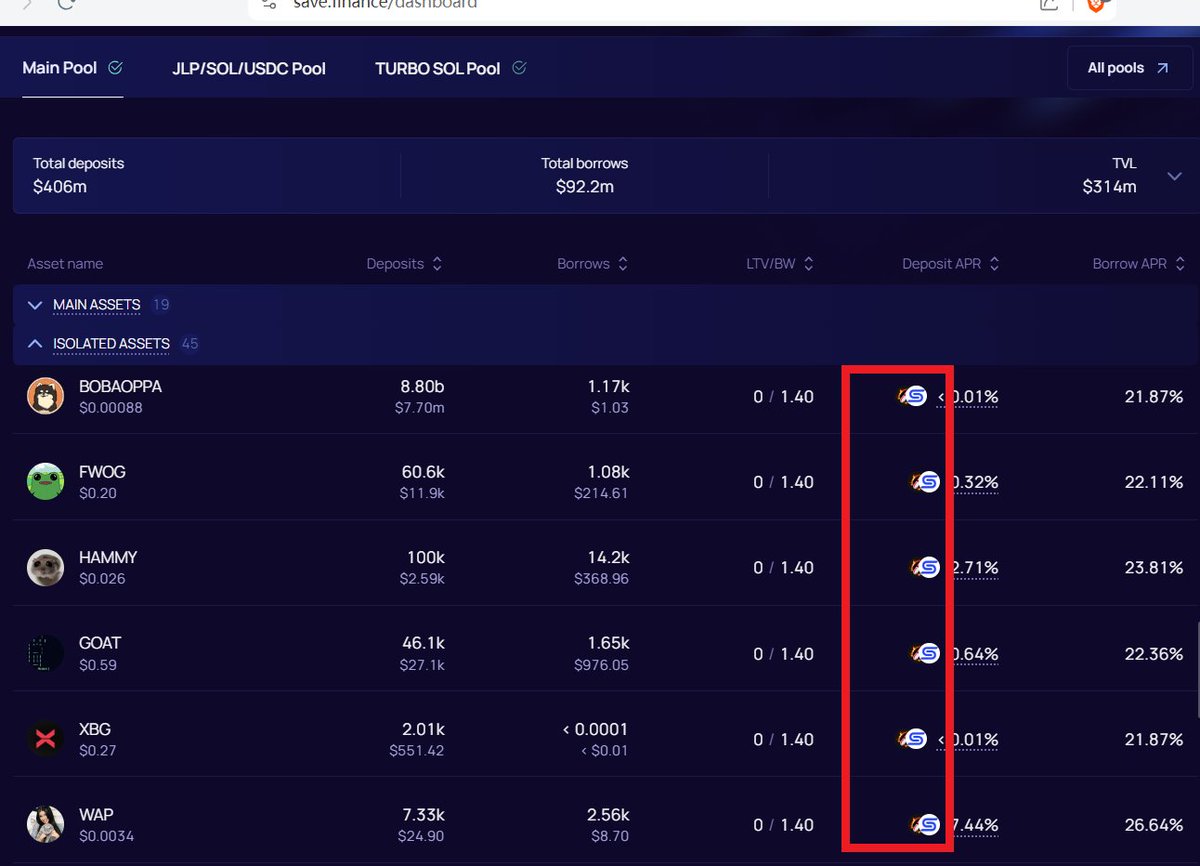Sort the table by Deposit APR column

950,264
